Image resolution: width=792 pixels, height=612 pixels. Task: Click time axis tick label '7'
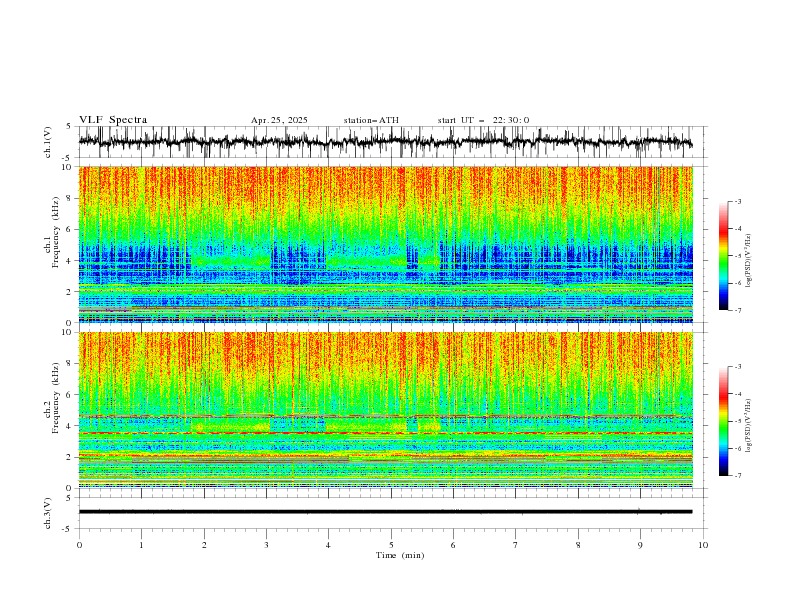(x=516, y=545)
